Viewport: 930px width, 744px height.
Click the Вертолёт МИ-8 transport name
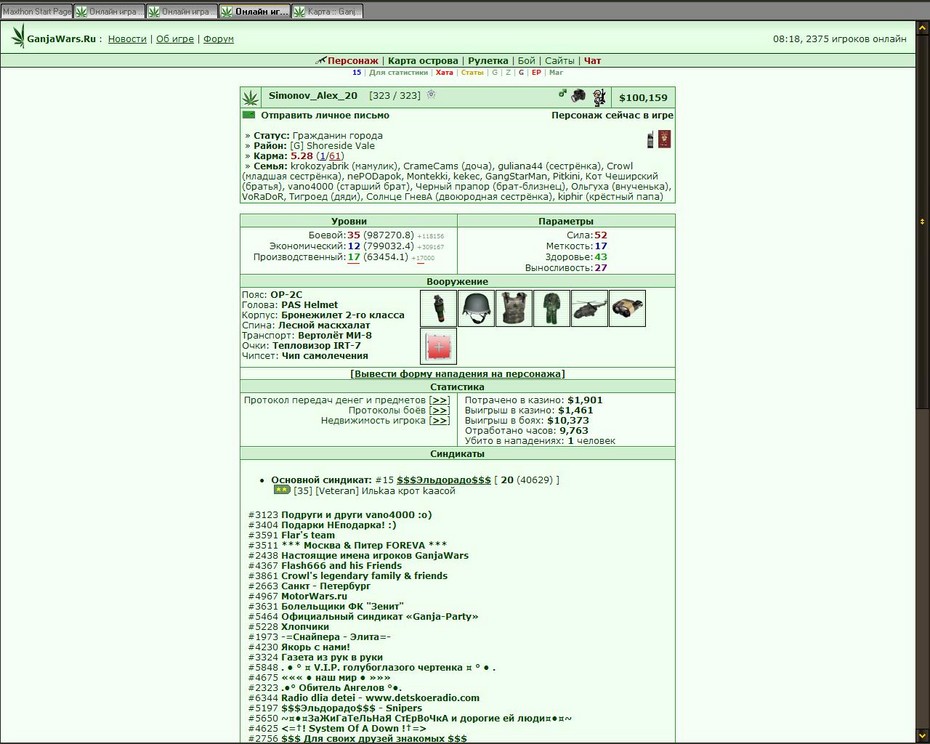[x=335, y=335]
